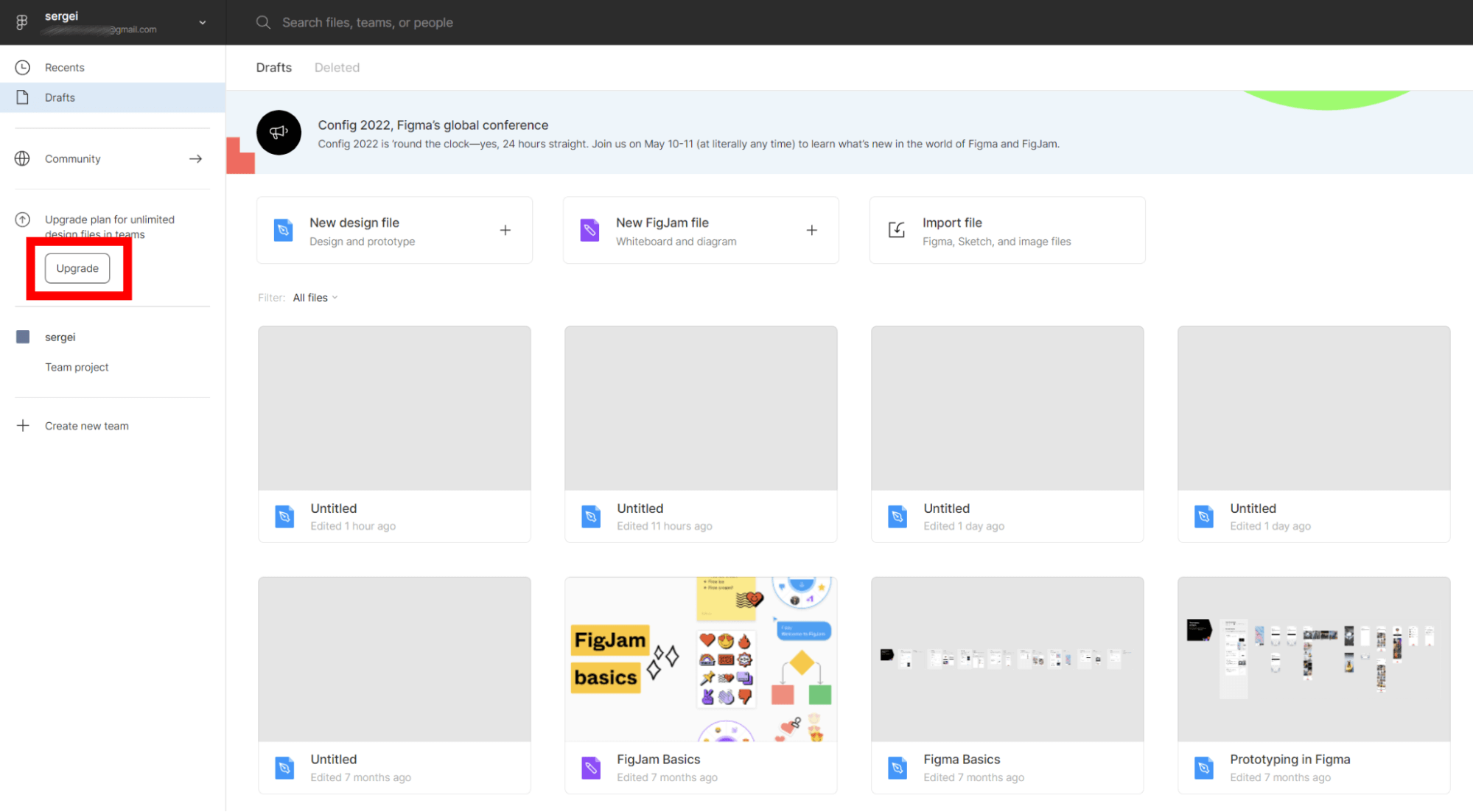This screenshot has height=812, width=1473.
Task: Click the New design file icon
Action: (283, 229)
